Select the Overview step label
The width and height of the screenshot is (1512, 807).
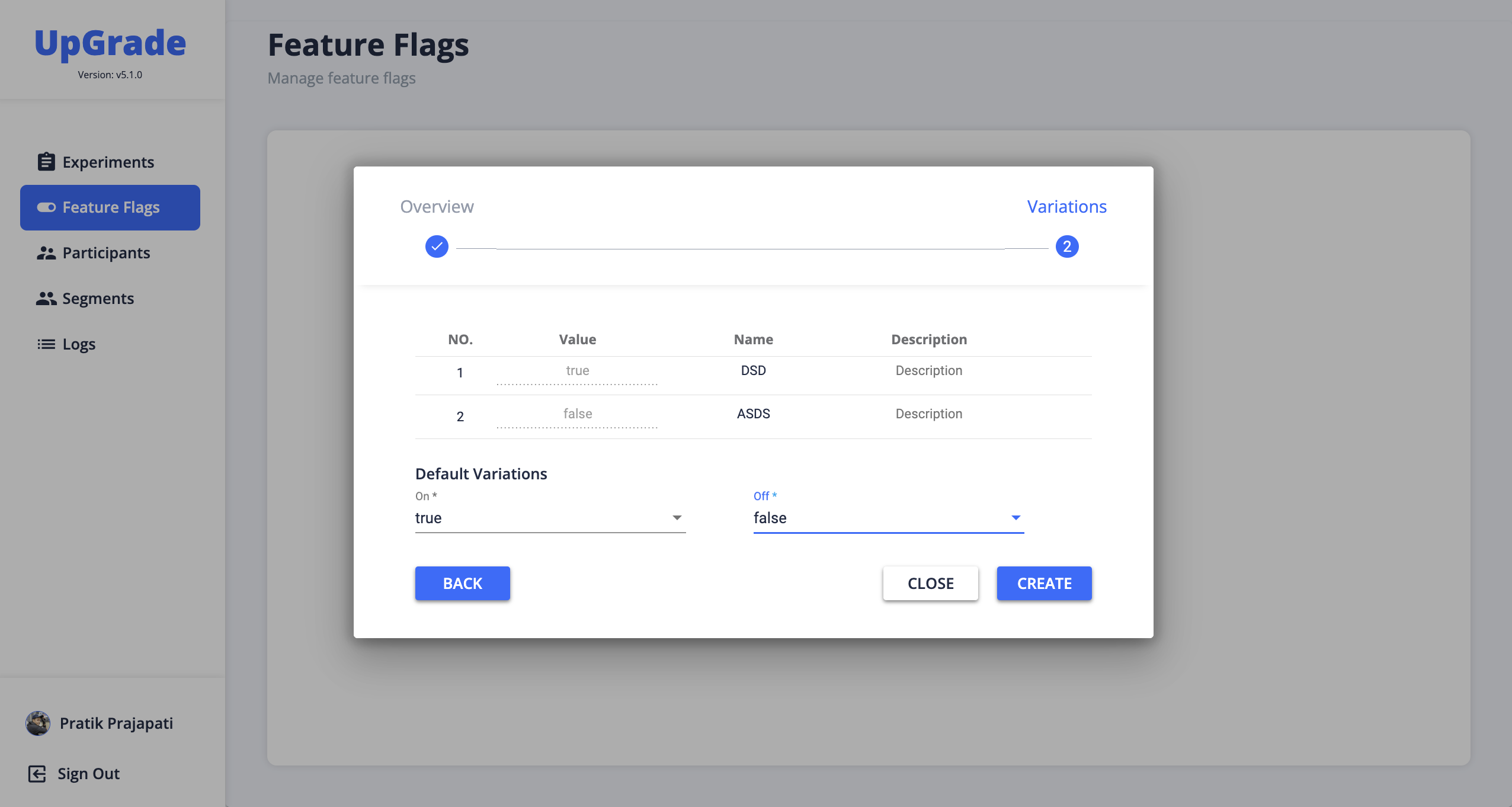point(437,207)
